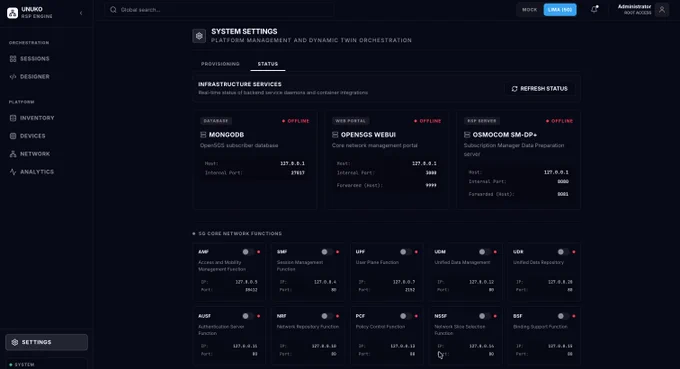
Task: Click the OSMOCOM SM-DP+ card title
Action: pyautogui.click(x=505, y=135)
